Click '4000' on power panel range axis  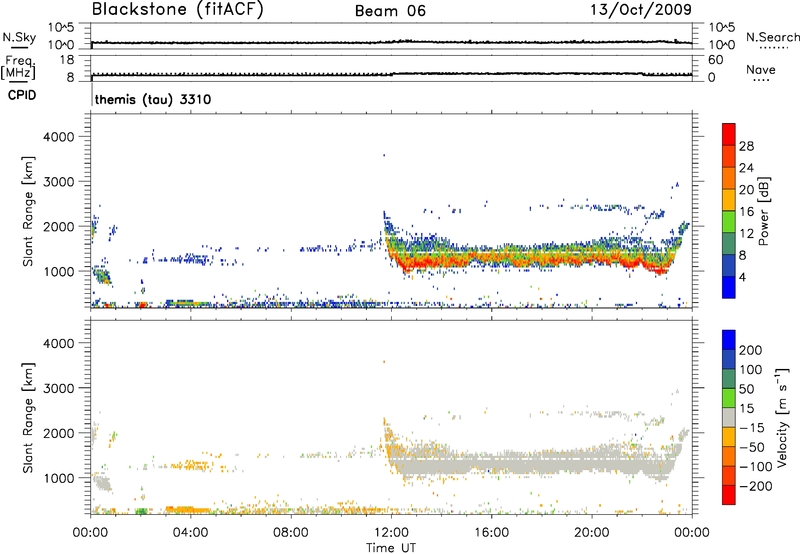click(x=59, y=137)
